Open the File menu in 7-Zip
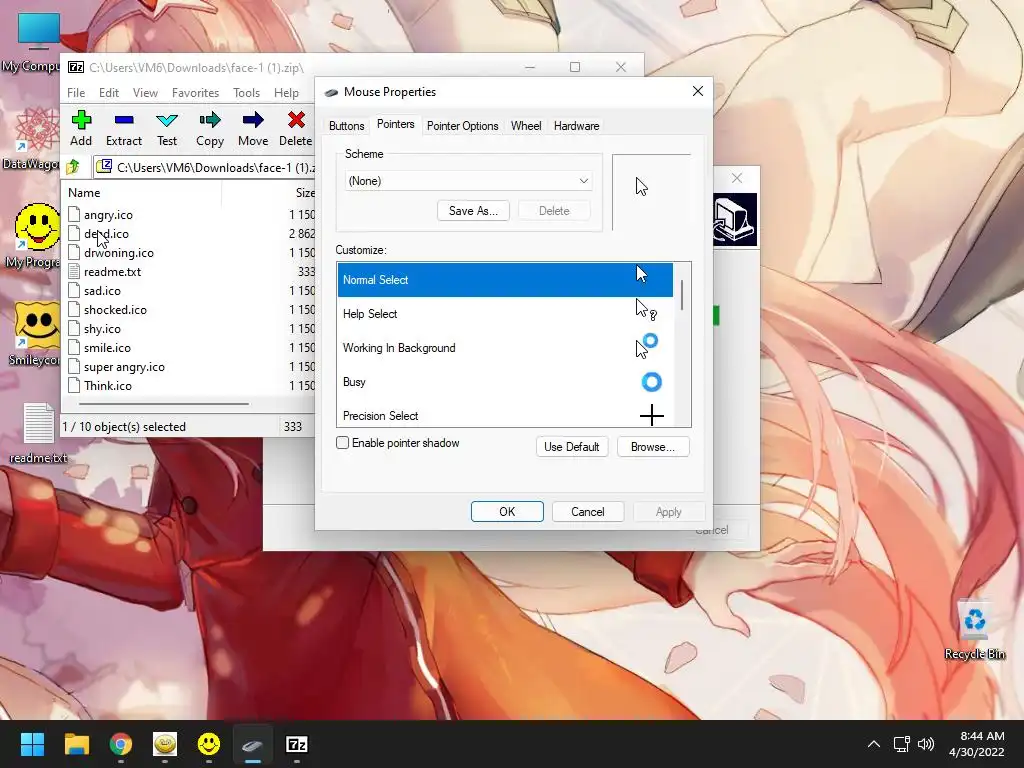Screen dimensions: 1024x768 coord(76,93)
